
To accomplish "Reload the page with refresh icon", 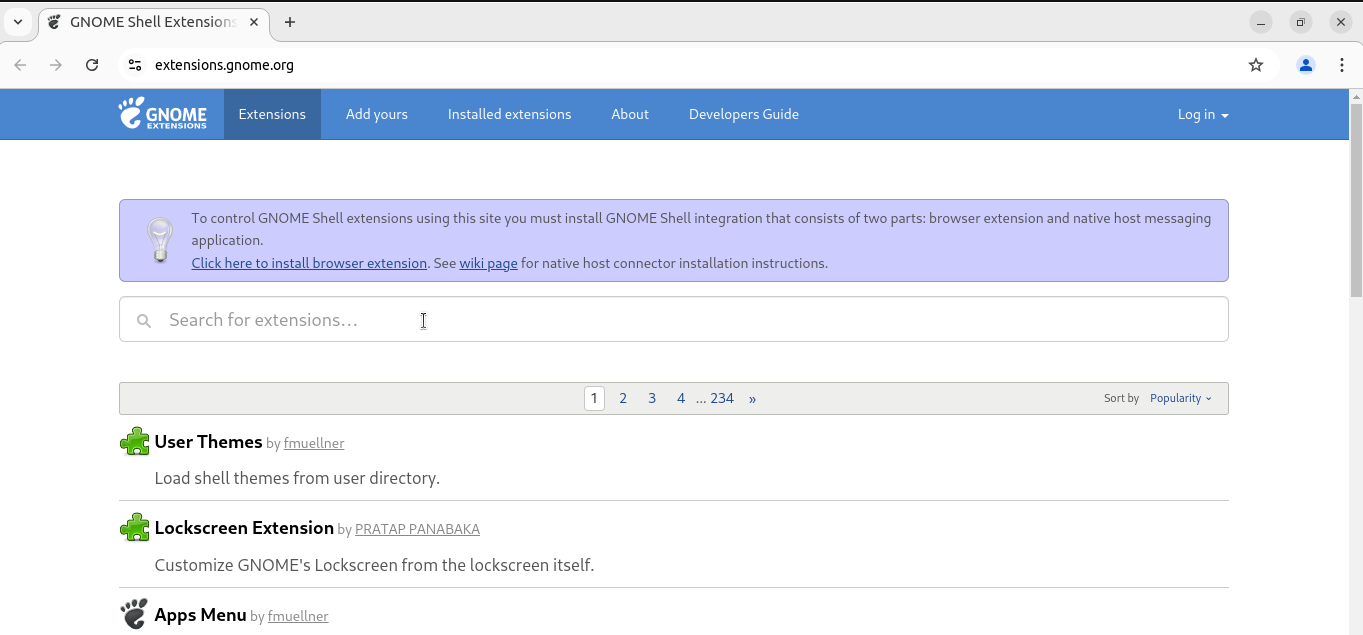I will [x=92, y=65].
